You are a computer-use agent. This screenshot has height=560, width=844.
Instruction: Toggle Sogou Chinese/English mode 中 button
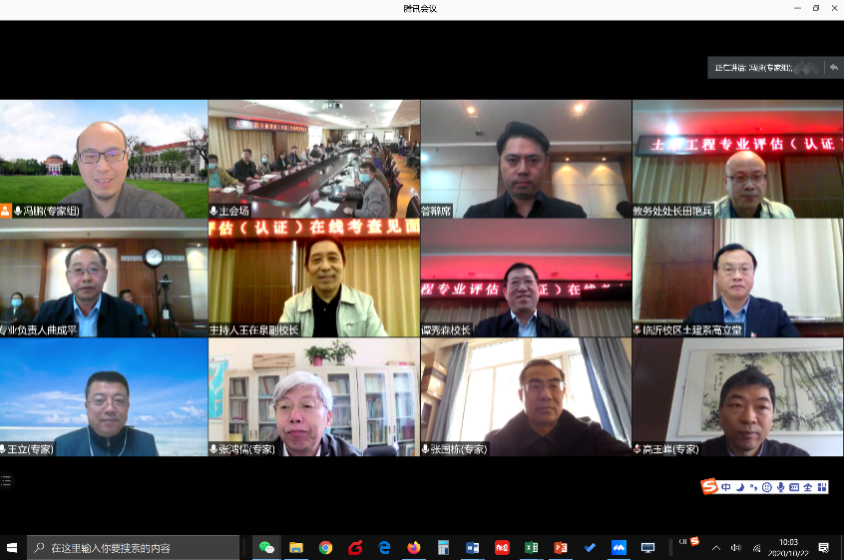click(726, 487)
